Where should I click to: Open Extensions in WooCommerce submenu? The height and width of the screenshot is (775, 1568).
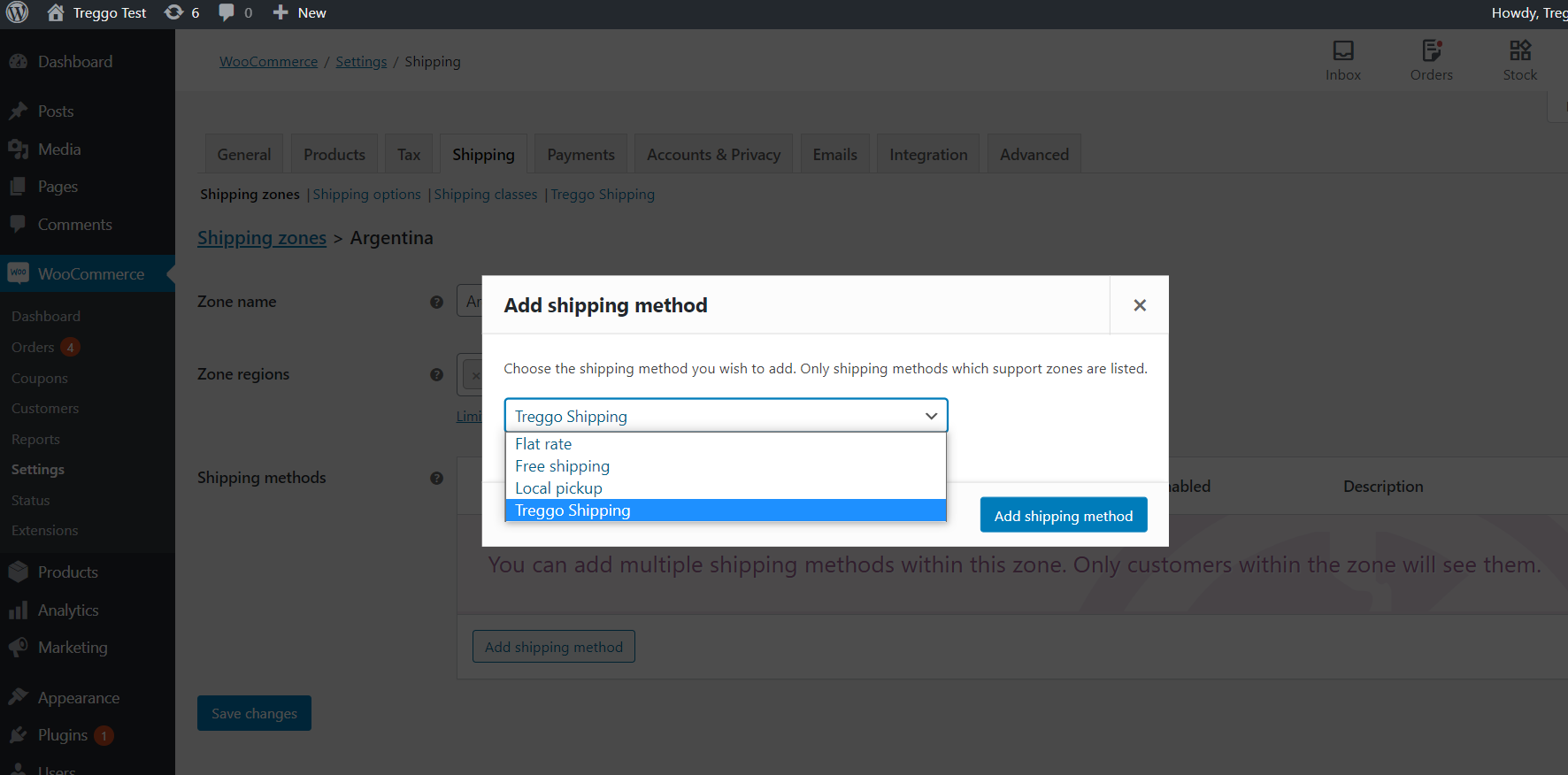45,530
